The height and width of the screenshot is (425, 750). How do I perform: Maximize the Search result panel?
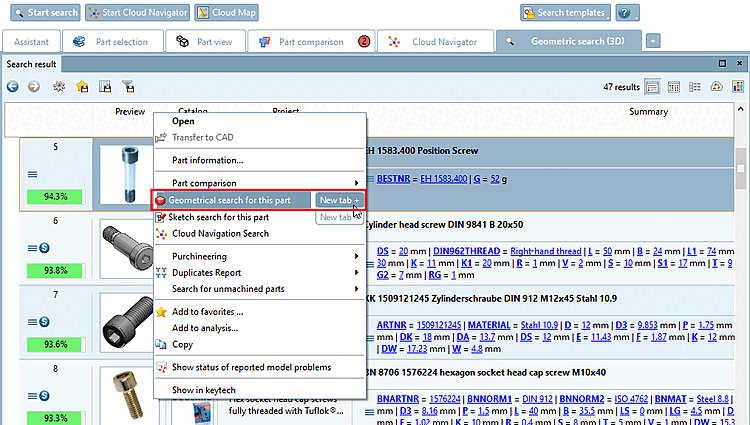722,63
